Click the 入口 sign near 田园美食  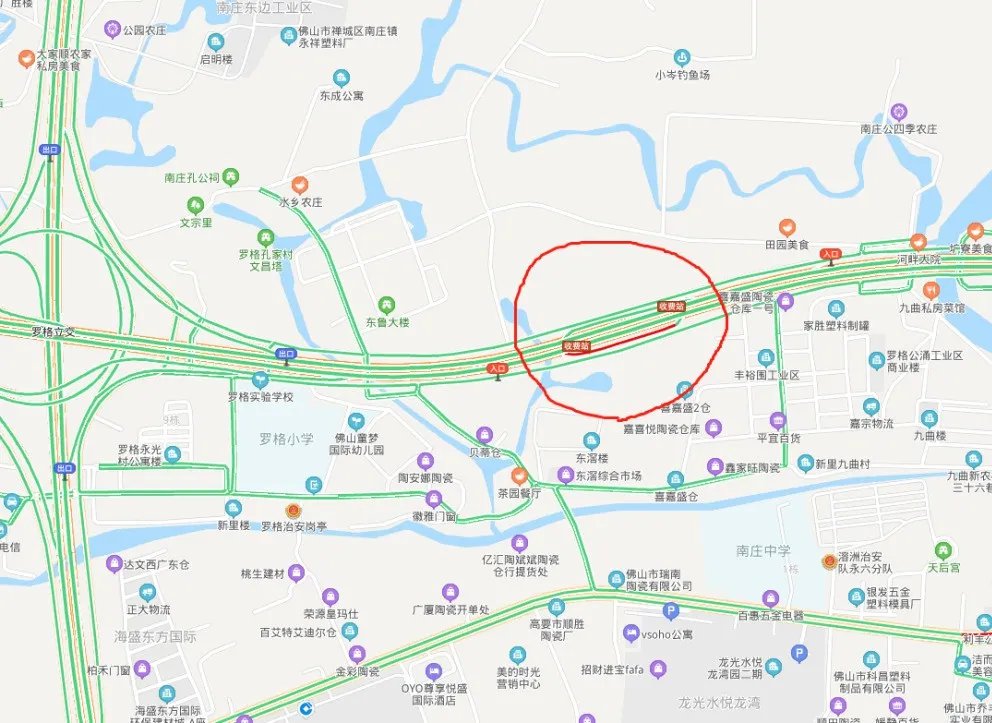(x=830, y=254)
